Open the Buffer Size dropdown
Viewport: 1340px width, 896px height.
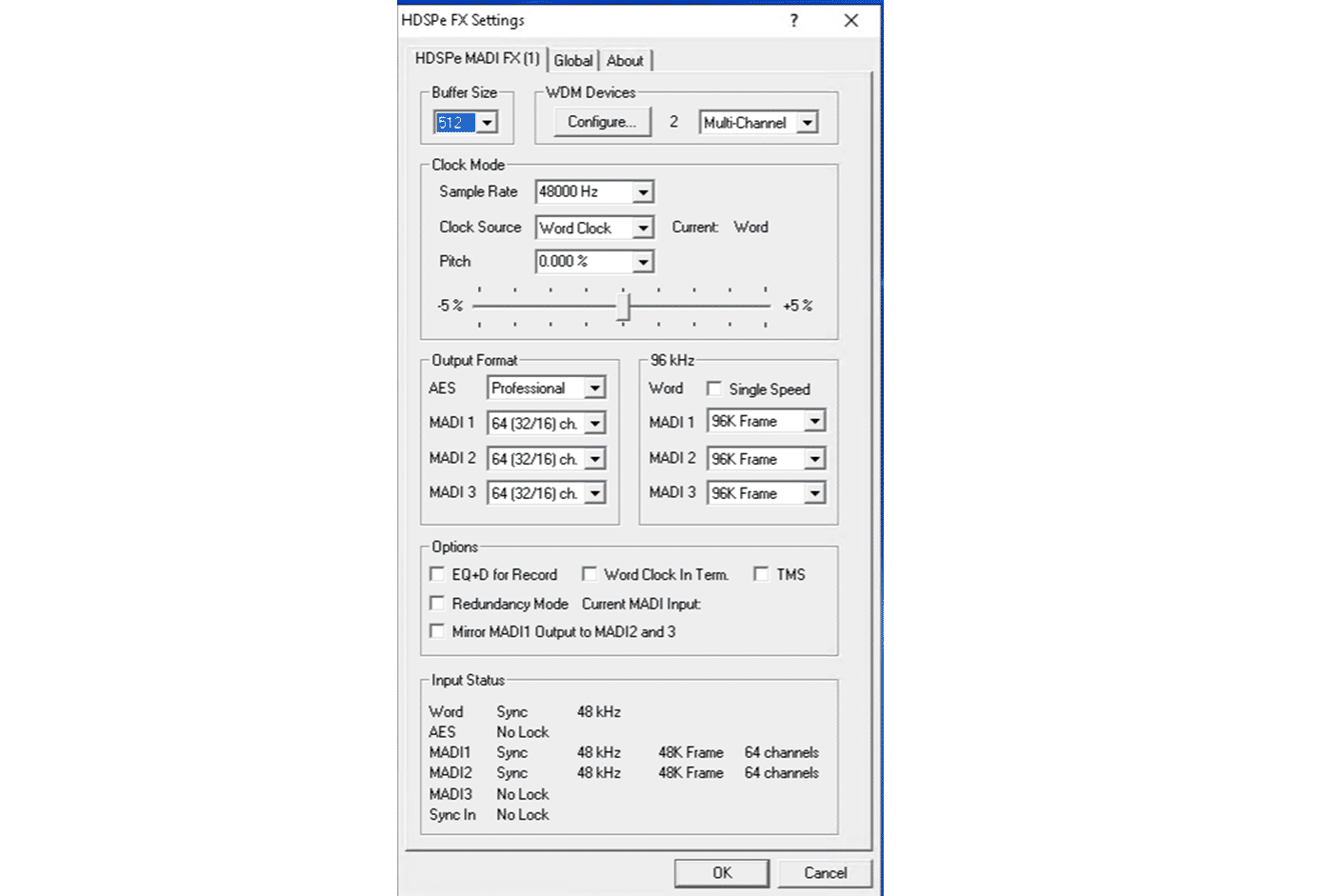[x=488, y=122]
